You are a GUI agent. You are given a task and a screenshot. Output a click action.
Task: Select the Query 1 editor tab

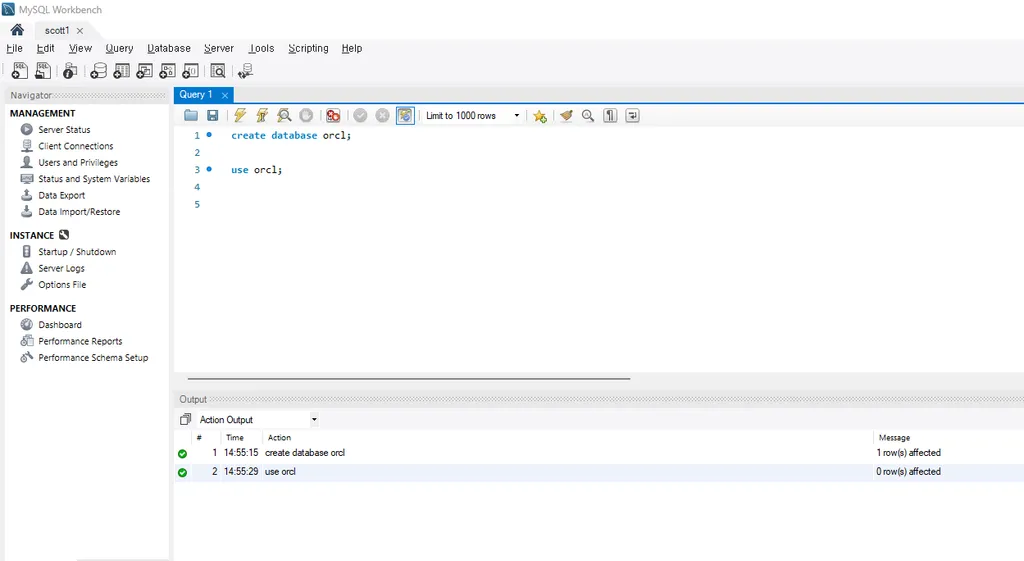196,95
